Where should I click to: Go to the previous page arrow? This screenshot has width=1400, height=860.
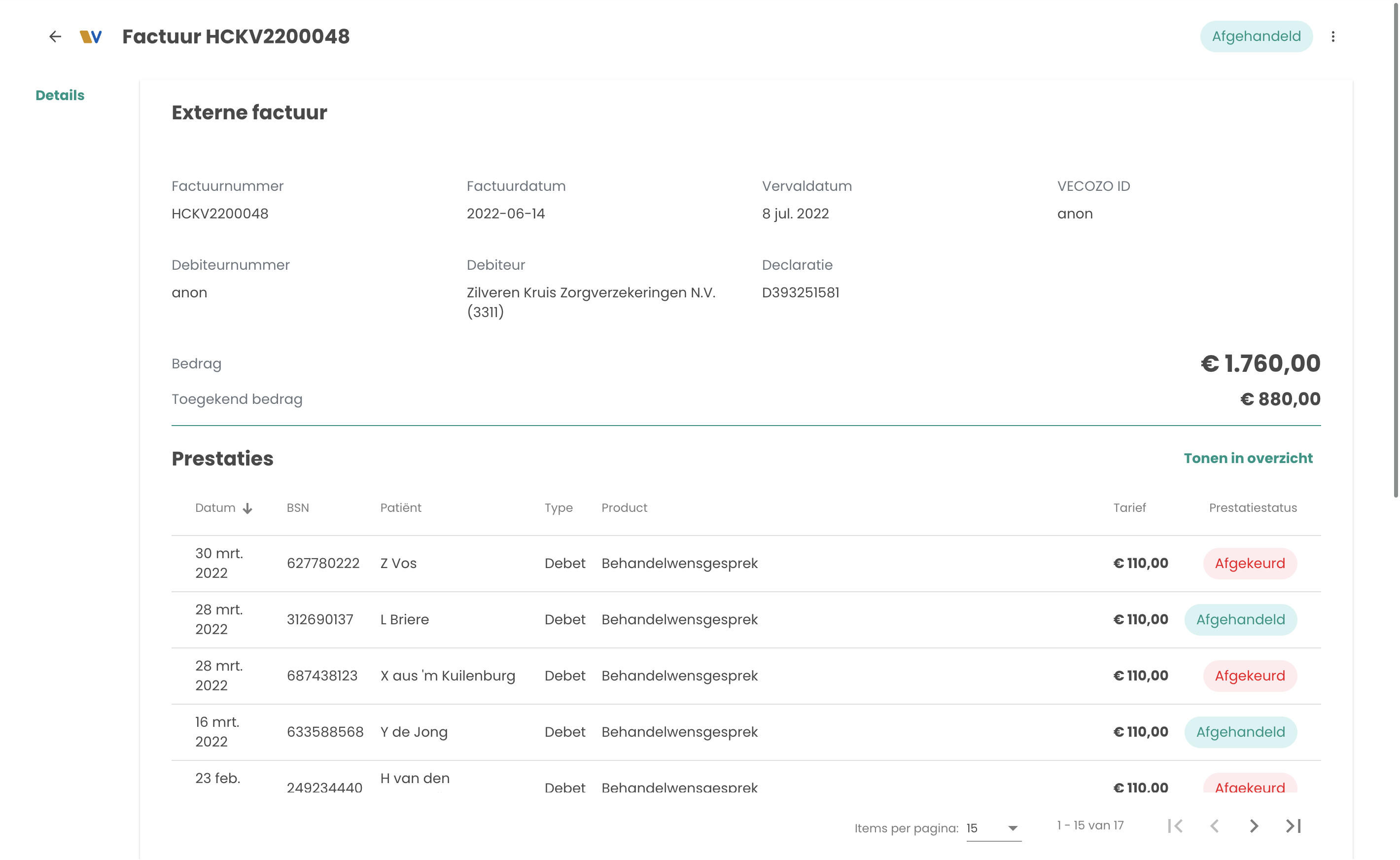(x=1214, y=825)
